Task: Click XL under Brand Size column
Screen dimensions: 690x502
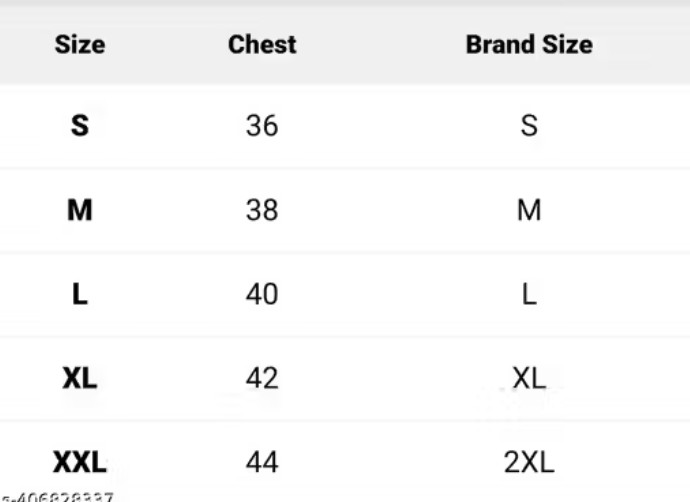Action: (528, 378)
